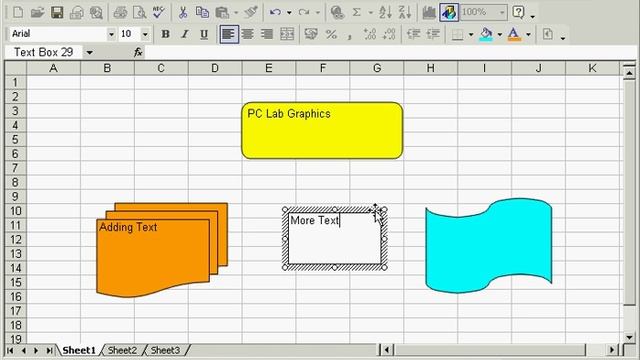Click Decrease Indent icon
The height and width of the screenshot is (360, 640).
[x=414, y=34]
